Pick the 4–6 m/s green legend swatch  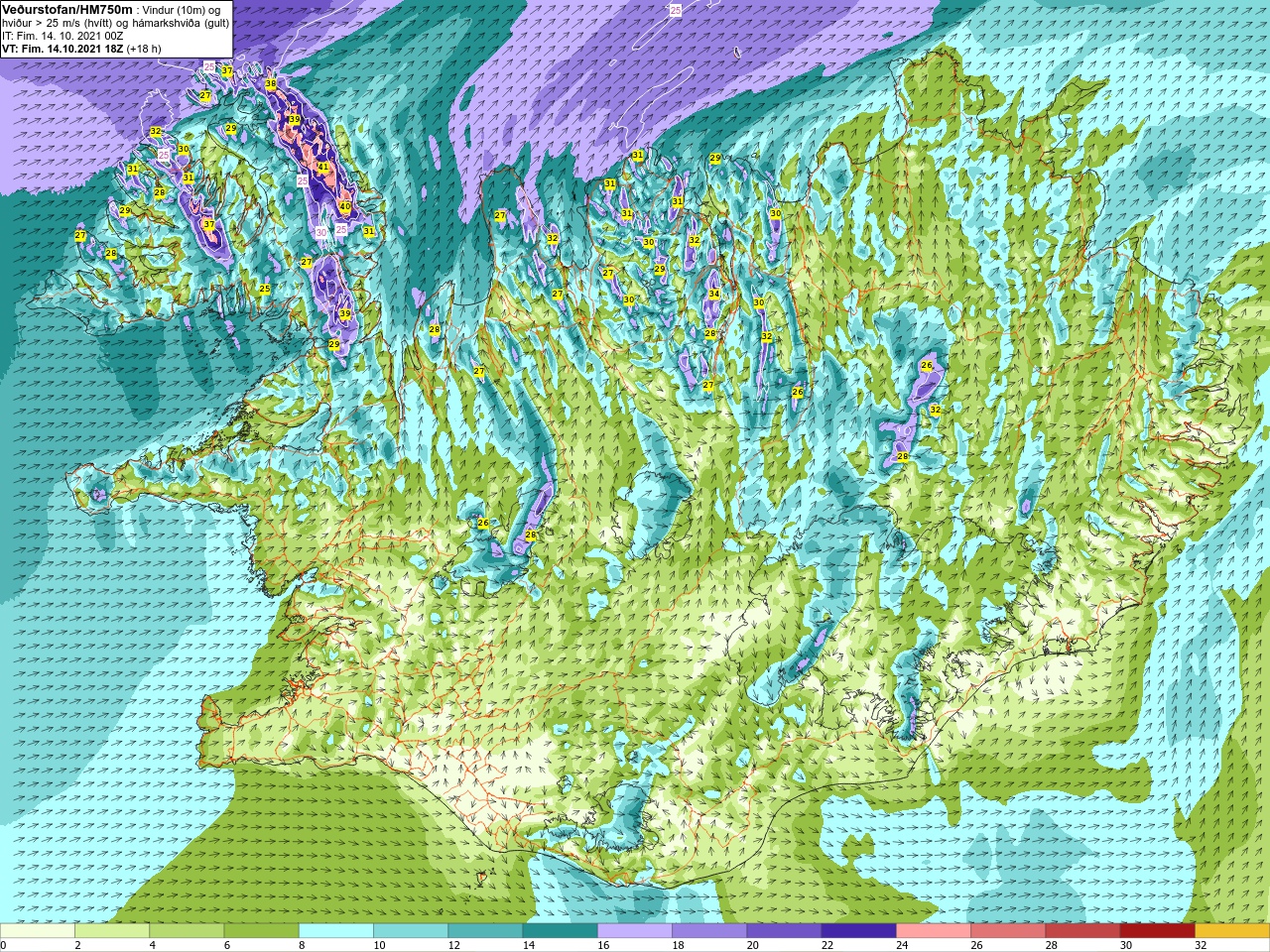click(188, 931)
